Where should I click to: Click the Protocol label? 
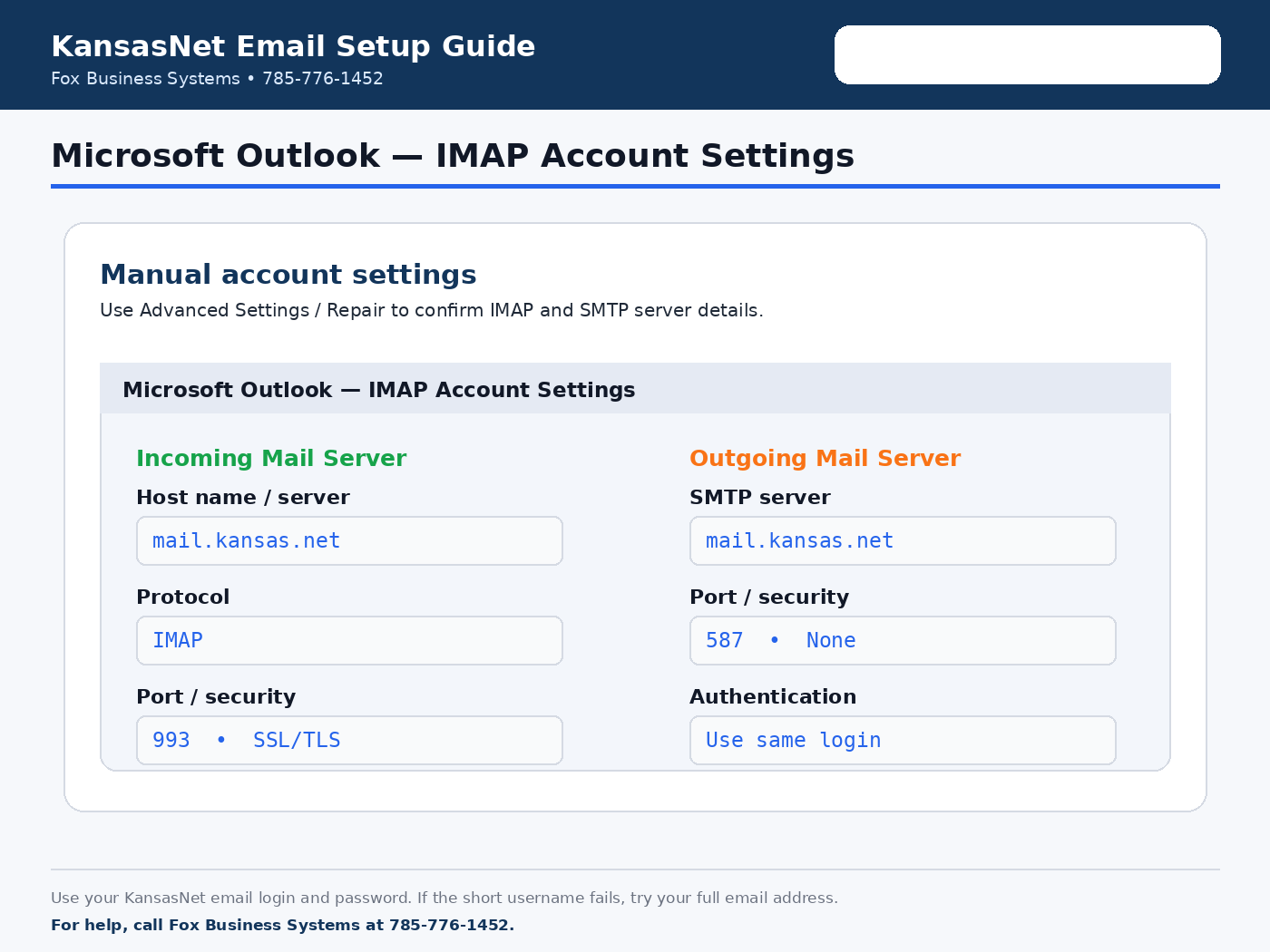[x=183, y=597]
